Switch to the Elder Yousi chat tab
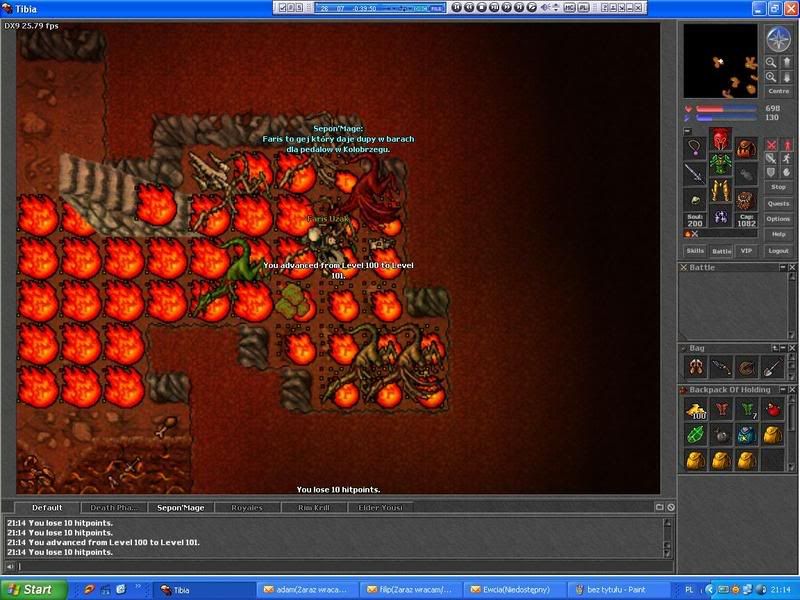Image resolution: width=800 pixels, height=600 pixels. 381,508
